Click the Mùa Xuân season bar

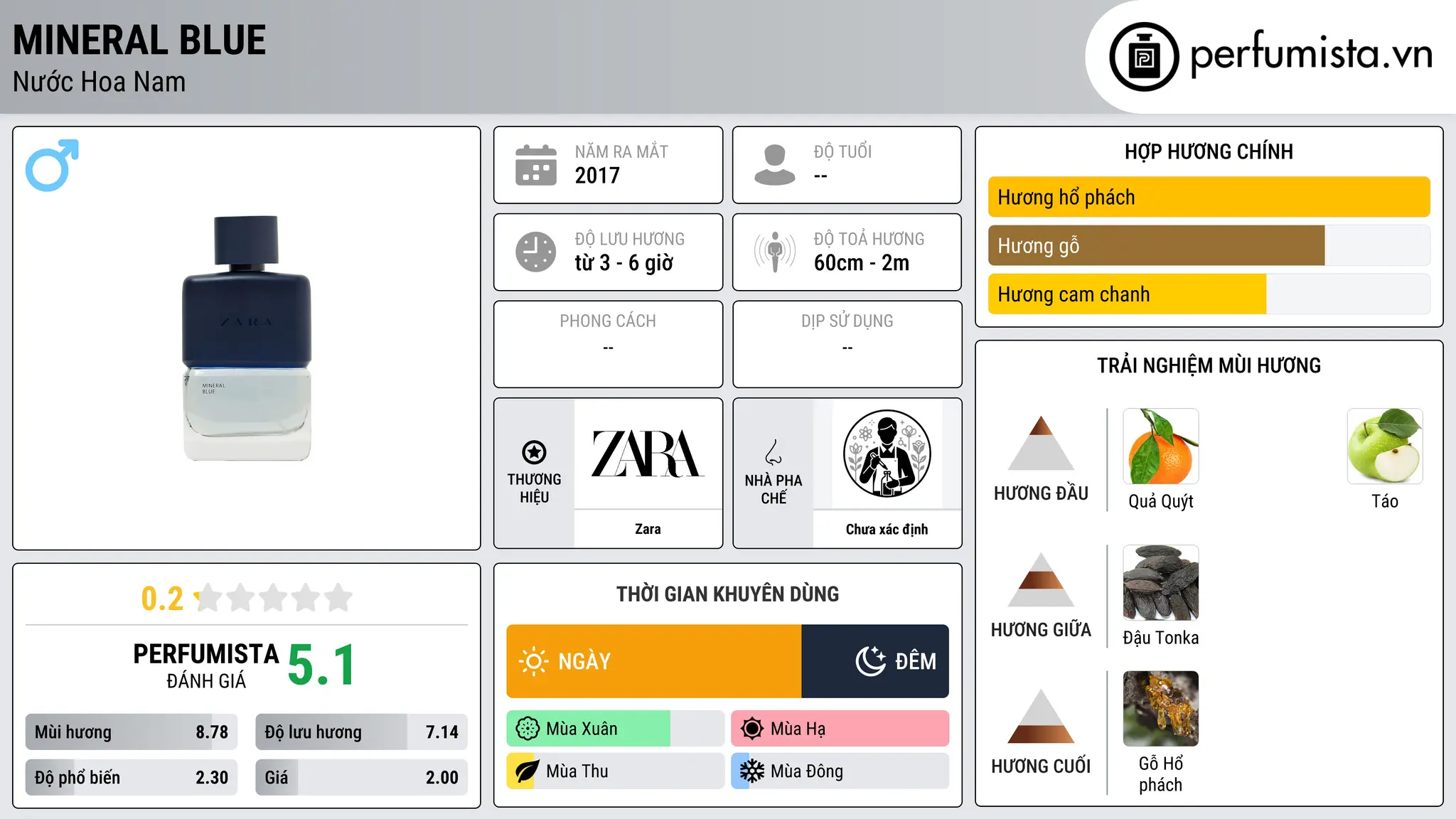(616, 729)
